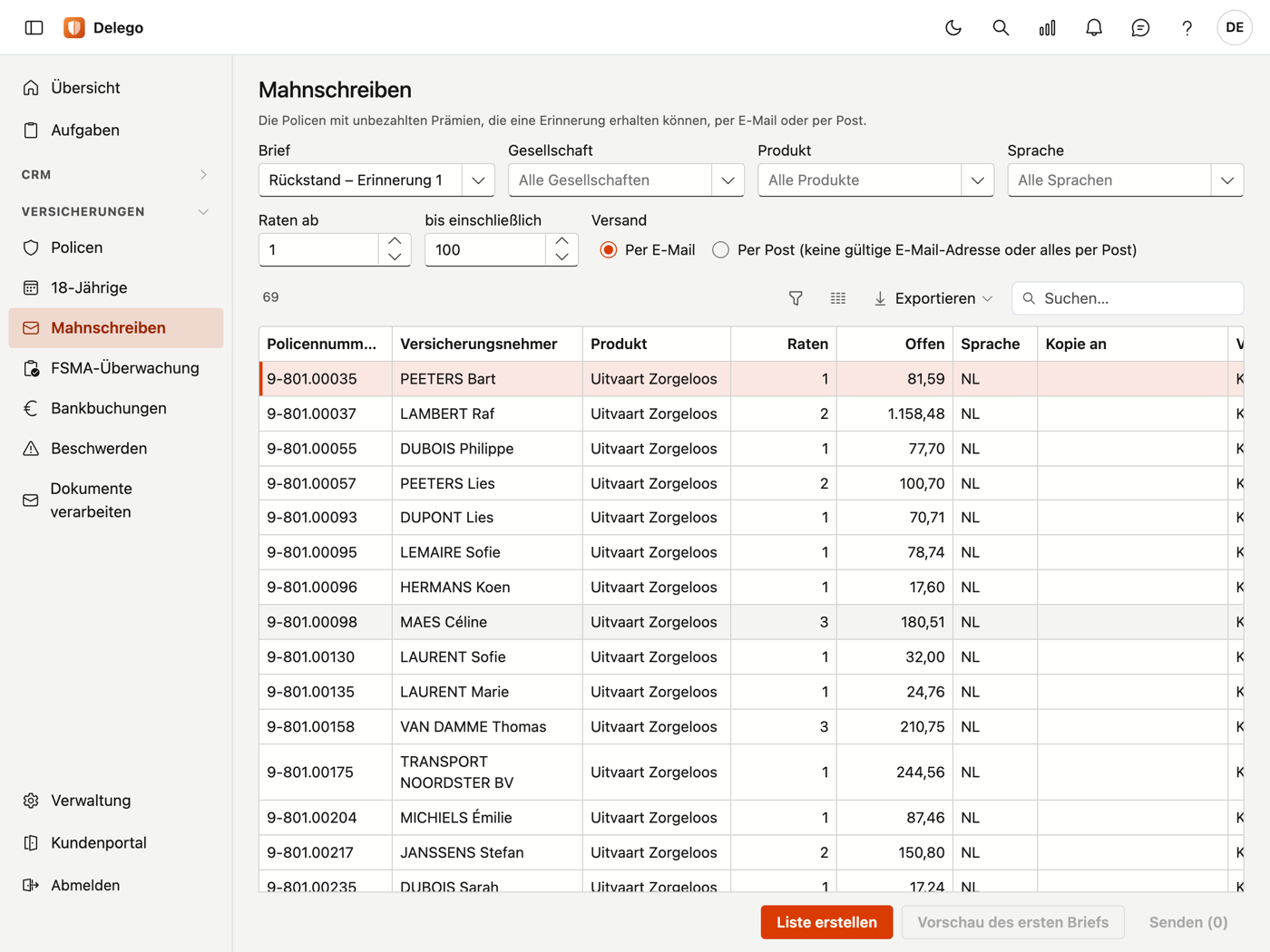
Task: Open Dokumente verarbeiten in the sidebar
Action: tap(116, 500)
